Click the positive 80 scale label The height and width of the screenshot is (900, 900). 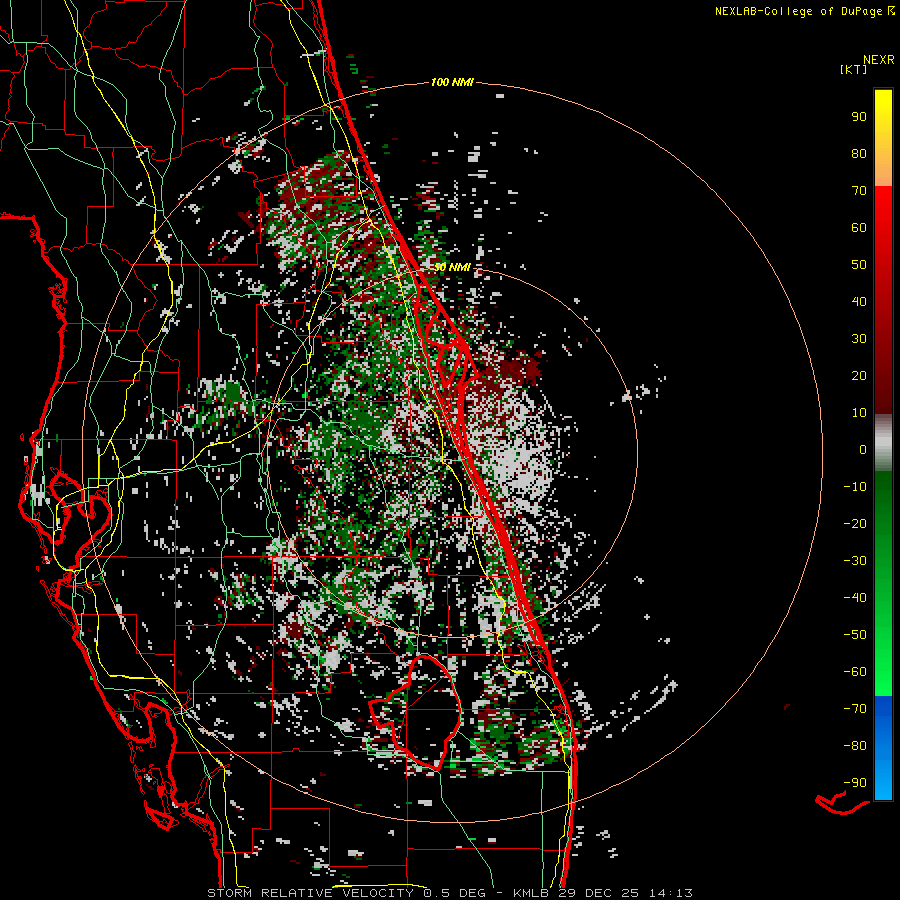(x=859, y=153)
